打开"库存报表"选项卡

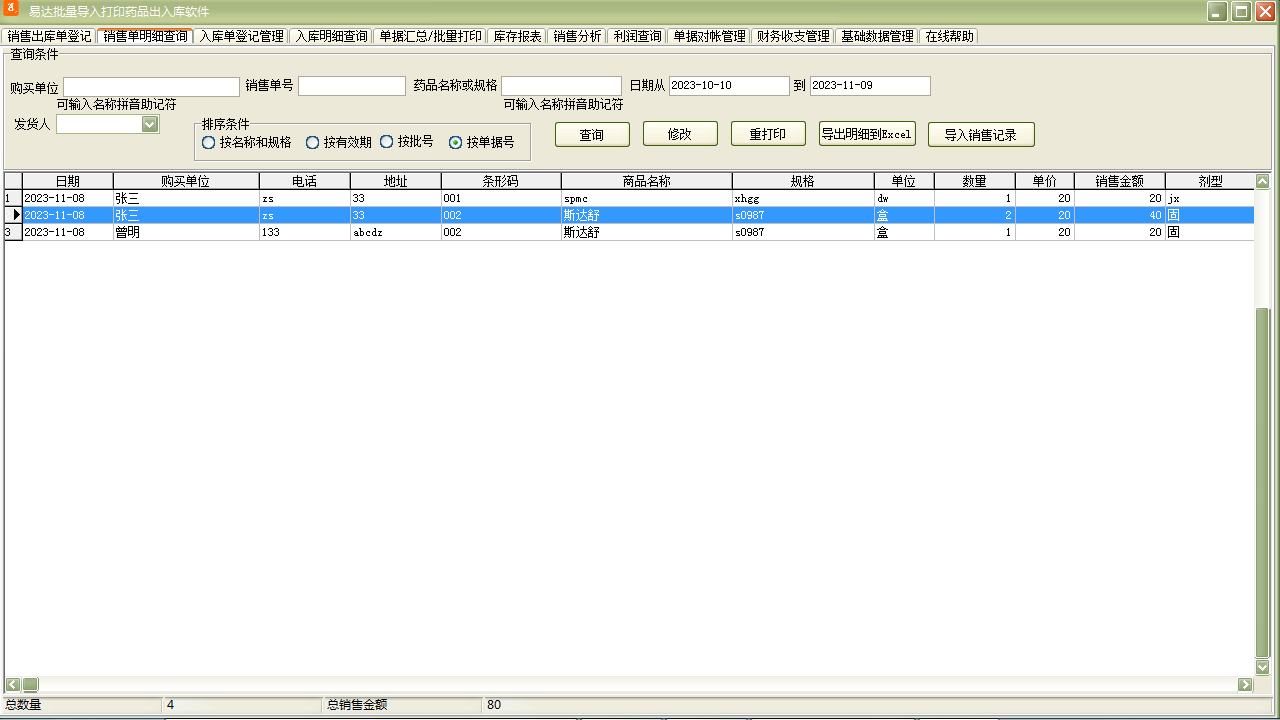pyautogui.click(x=519, y=35)
